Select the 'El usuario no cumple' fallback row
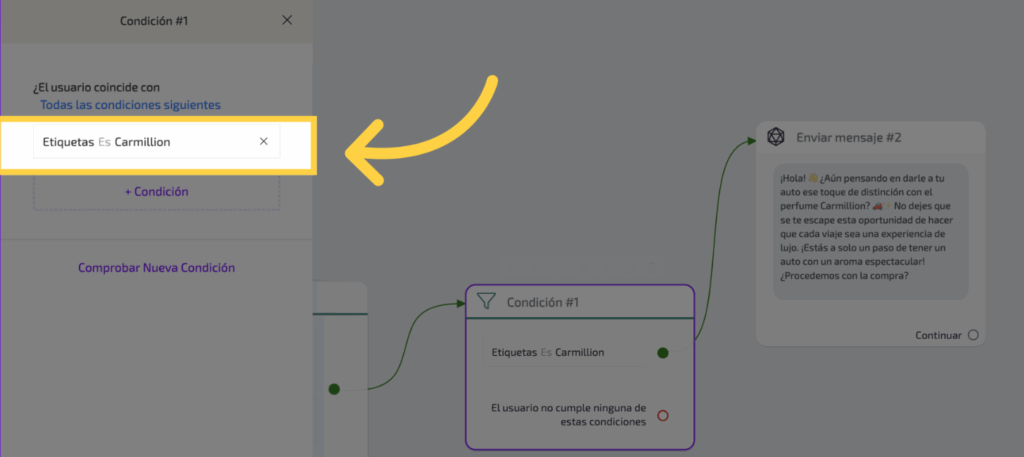This screenshot has width=1024, height=457. click(568, 415)
